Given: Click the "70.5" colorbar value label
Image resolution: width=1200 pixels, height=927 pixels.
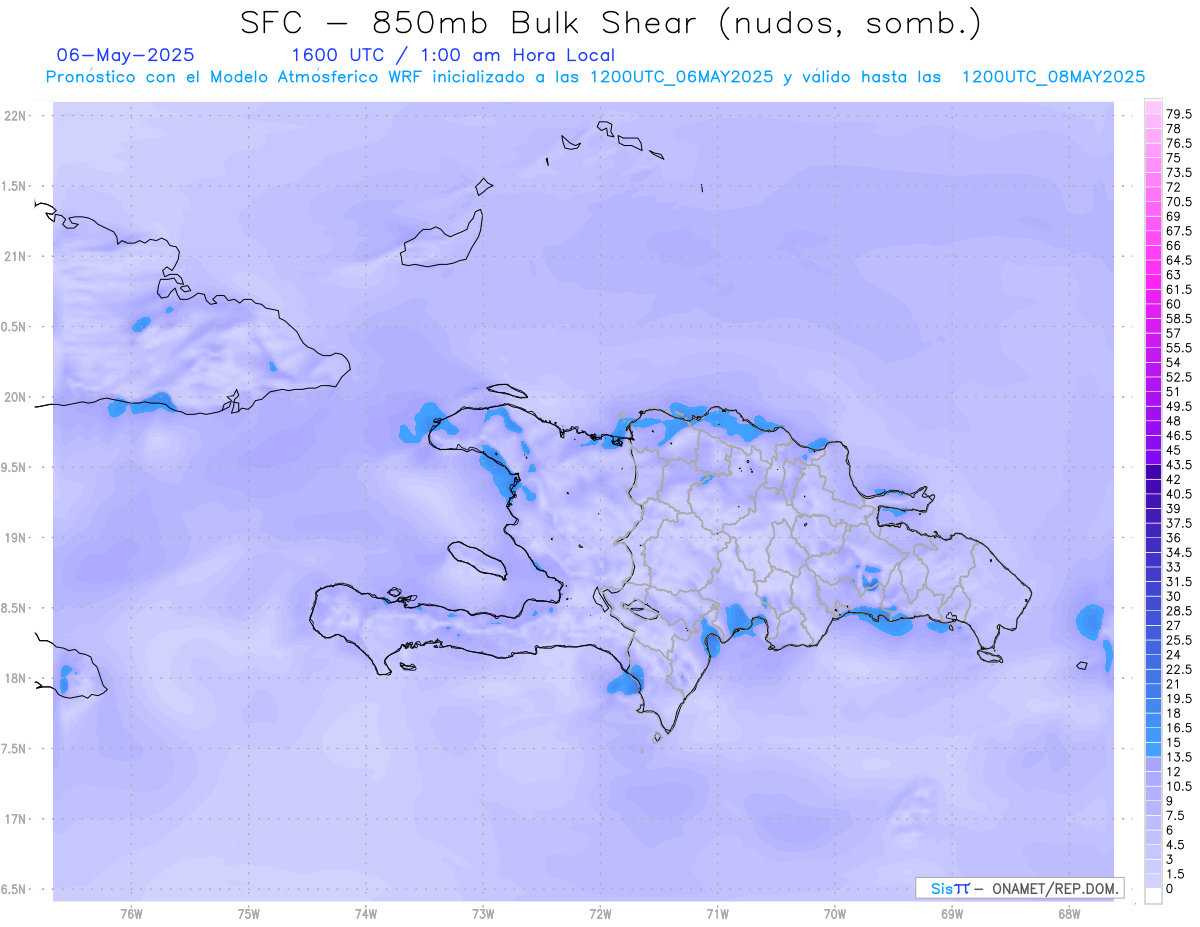Looking at the screenshot, I should coord(1180,202).
